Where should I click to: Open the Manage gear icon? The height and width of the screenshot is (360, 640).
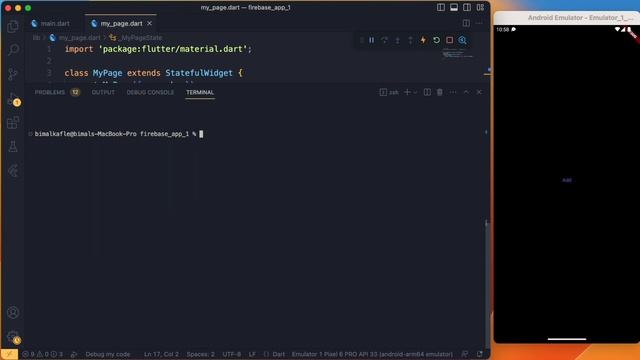coord(13,337)
